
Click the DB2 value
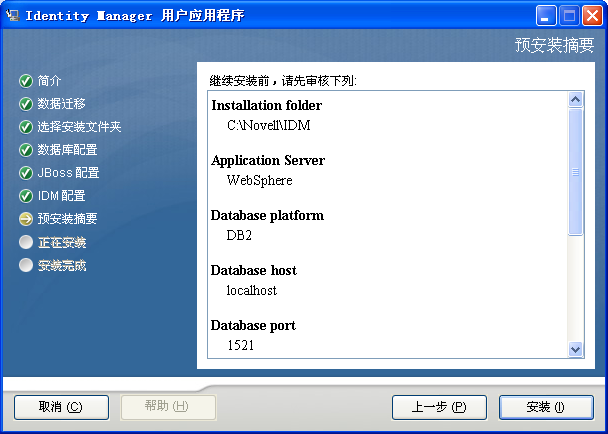tap(239, 235)
